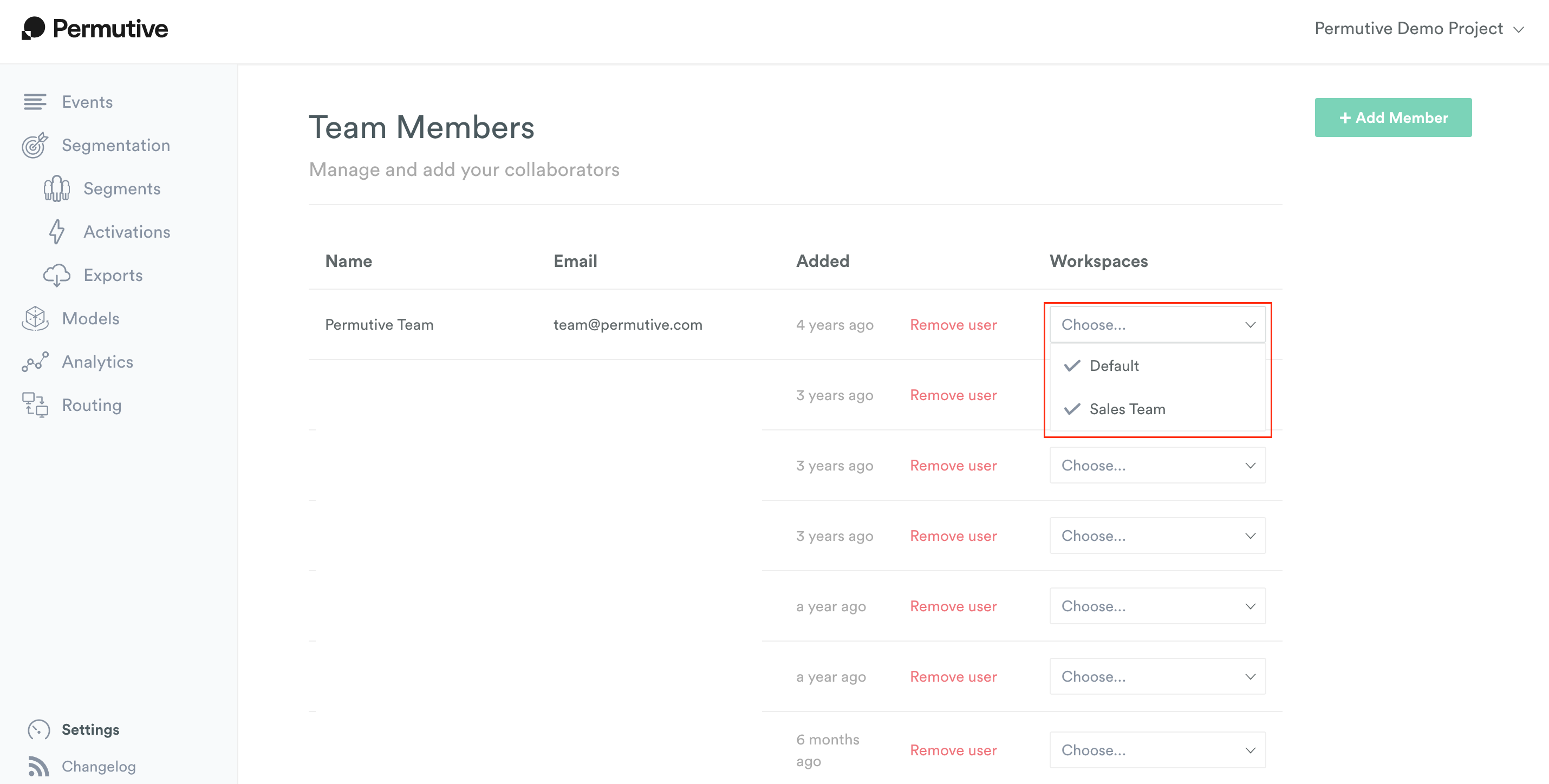
Task: Click the Segmentation menu label
Action: click(x=116, y=146)
